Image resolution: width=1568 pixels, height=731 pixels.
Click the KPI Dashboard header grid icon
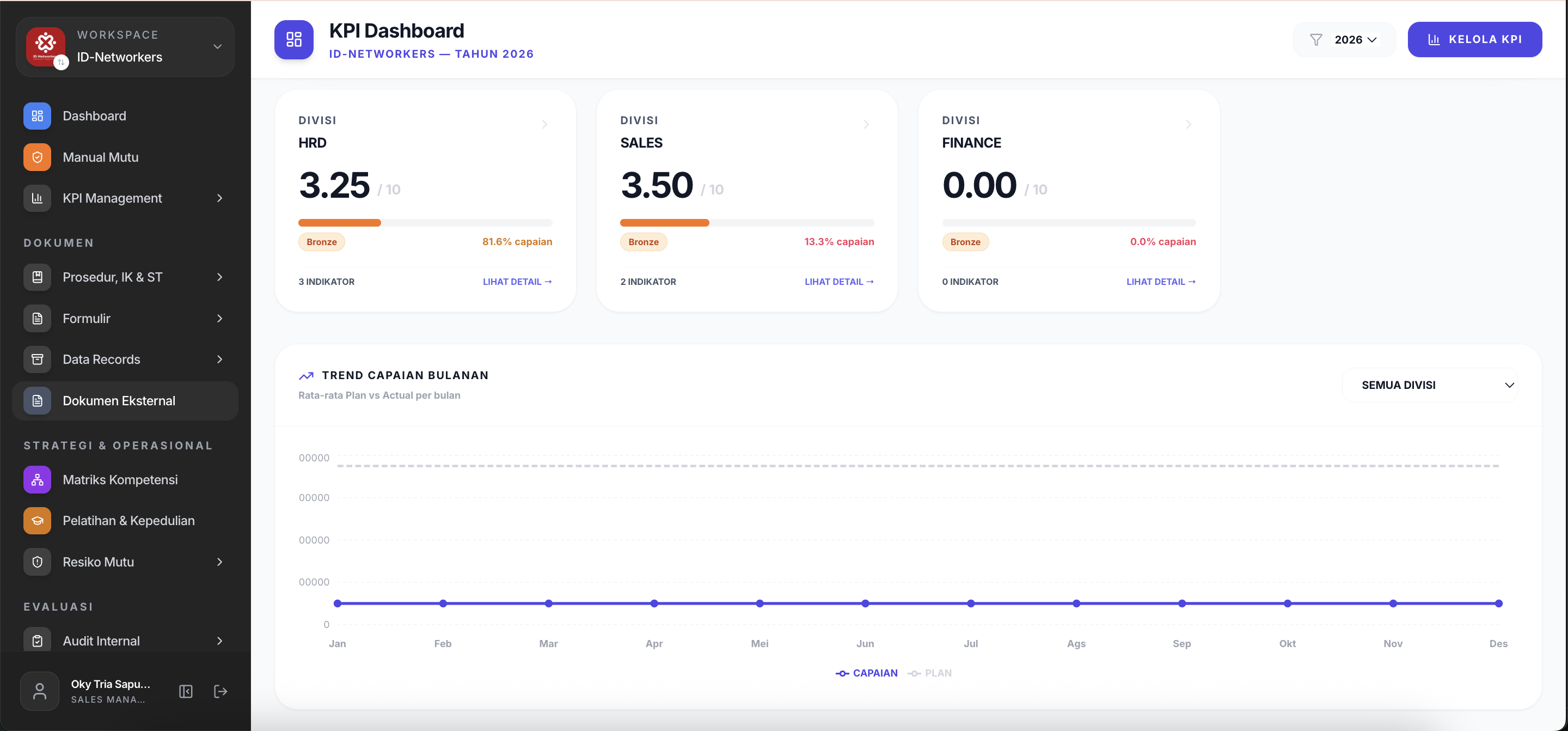pos(294,40)
